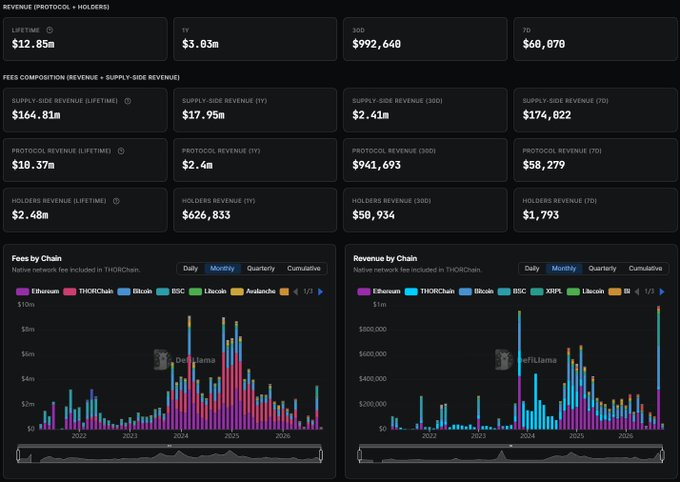
Task: Click holders revenue lifetime value $2.48m
Action: pos(30,215)
